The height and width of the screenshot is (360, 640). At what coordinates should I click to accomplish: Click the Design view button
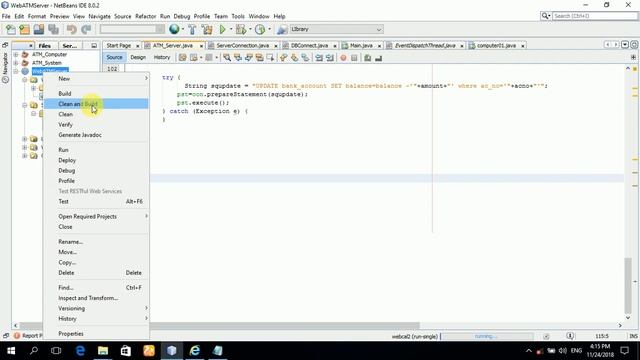138,58
